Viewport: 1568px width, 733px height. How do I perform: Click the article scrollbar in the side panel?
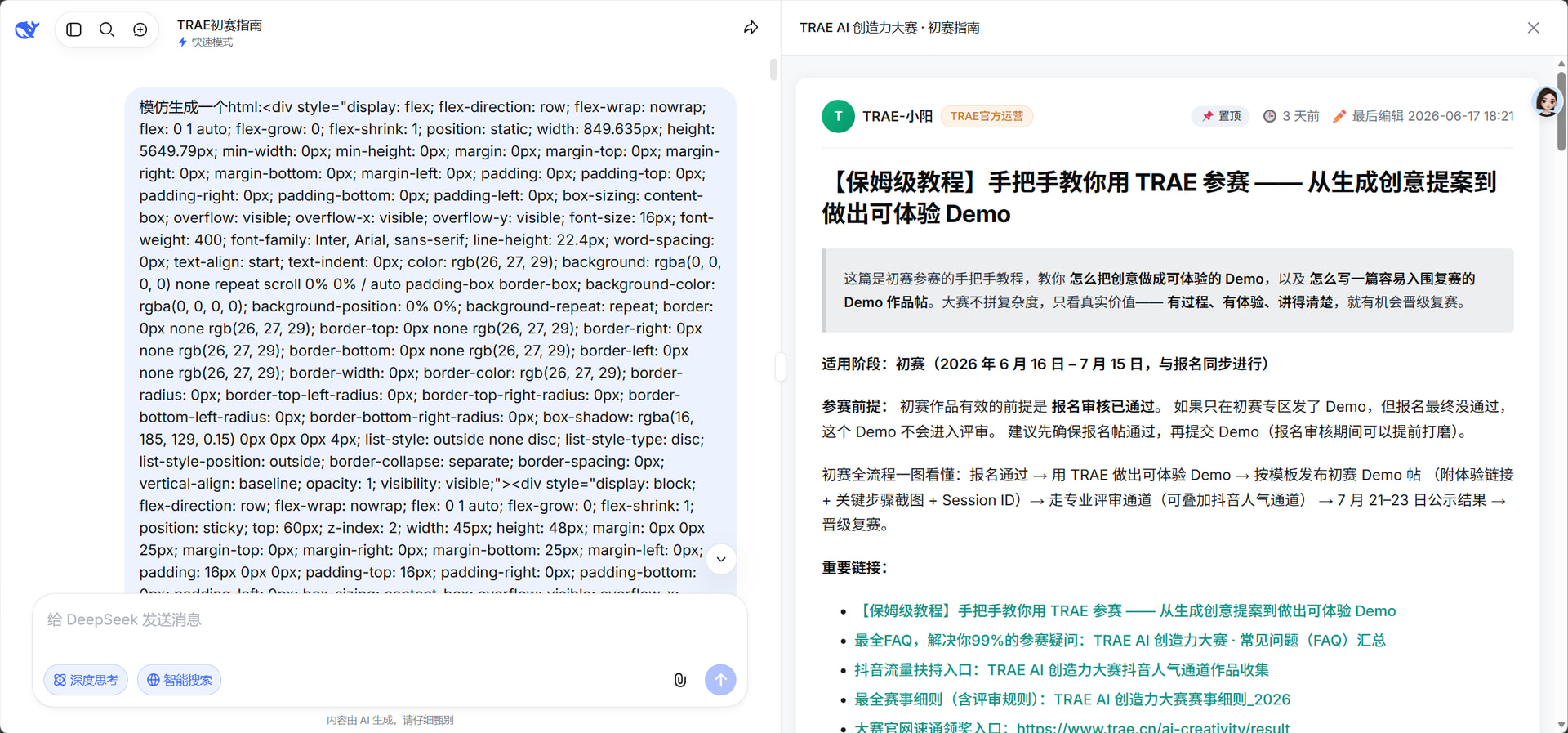(1561, 110)
